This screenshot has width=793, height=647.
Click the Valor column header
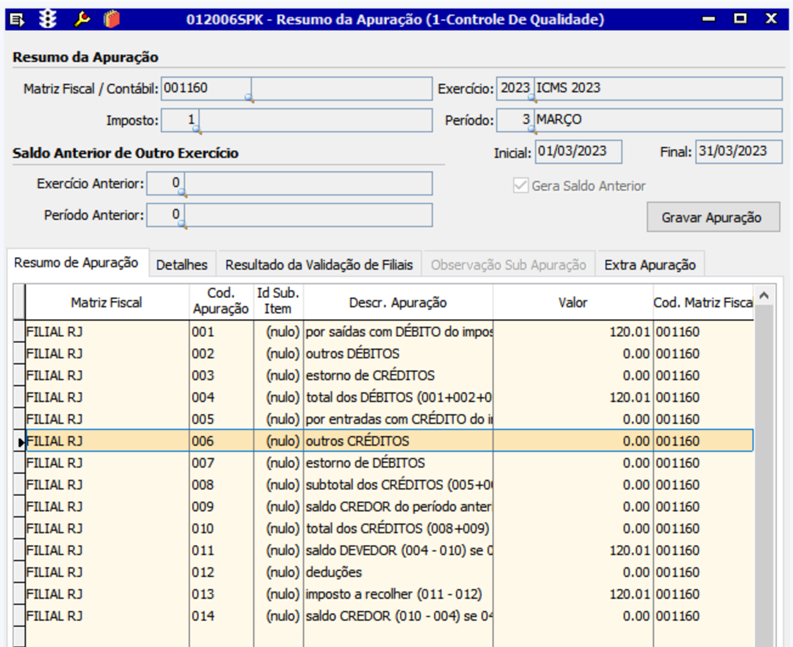pyautogui.click(x=572, y=302)
